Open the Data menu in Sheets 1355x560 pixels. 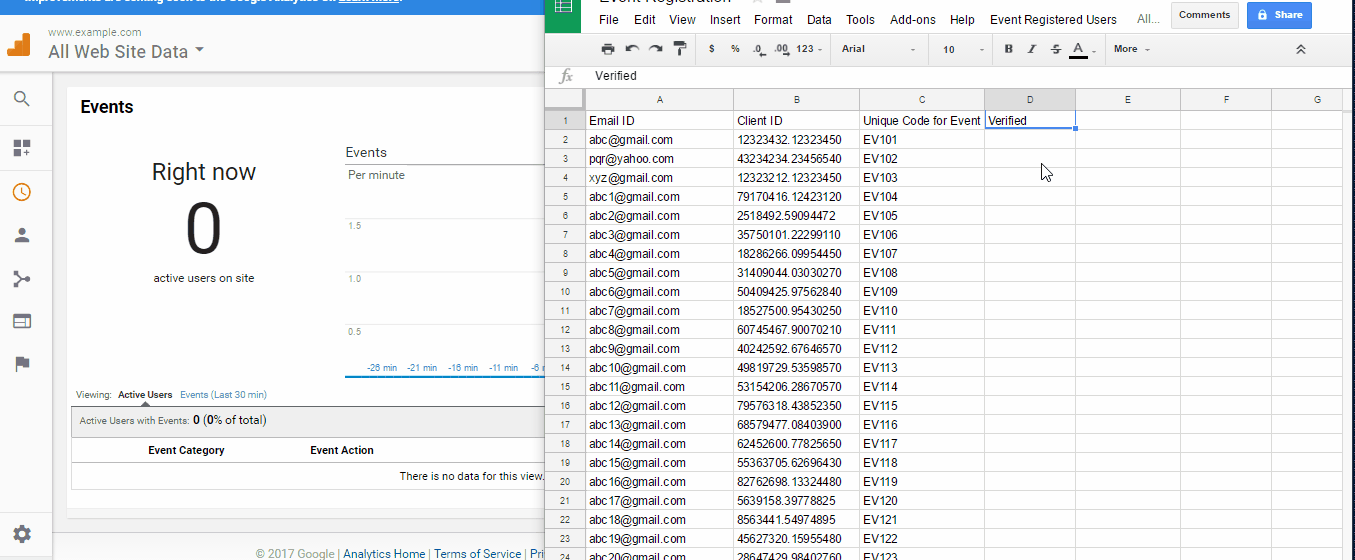point(819,20)
